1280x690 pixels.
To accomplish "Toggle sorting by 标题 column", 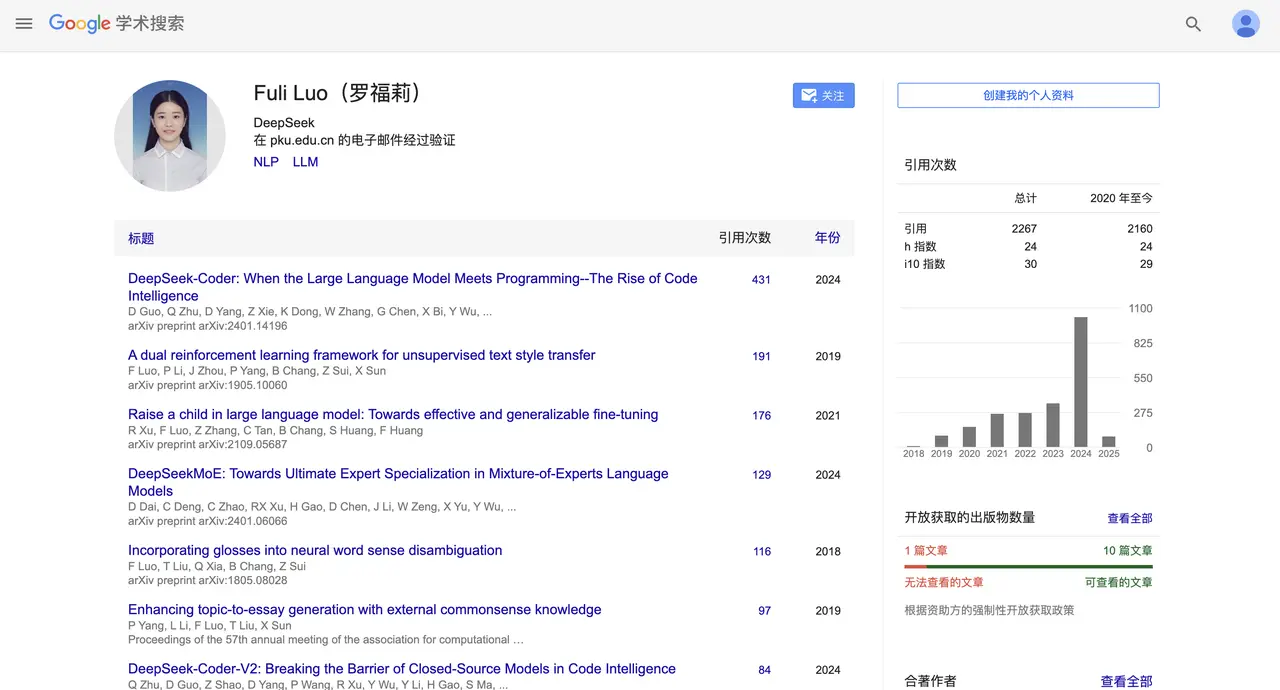I will pyautogui.click(x=140, y=238).
